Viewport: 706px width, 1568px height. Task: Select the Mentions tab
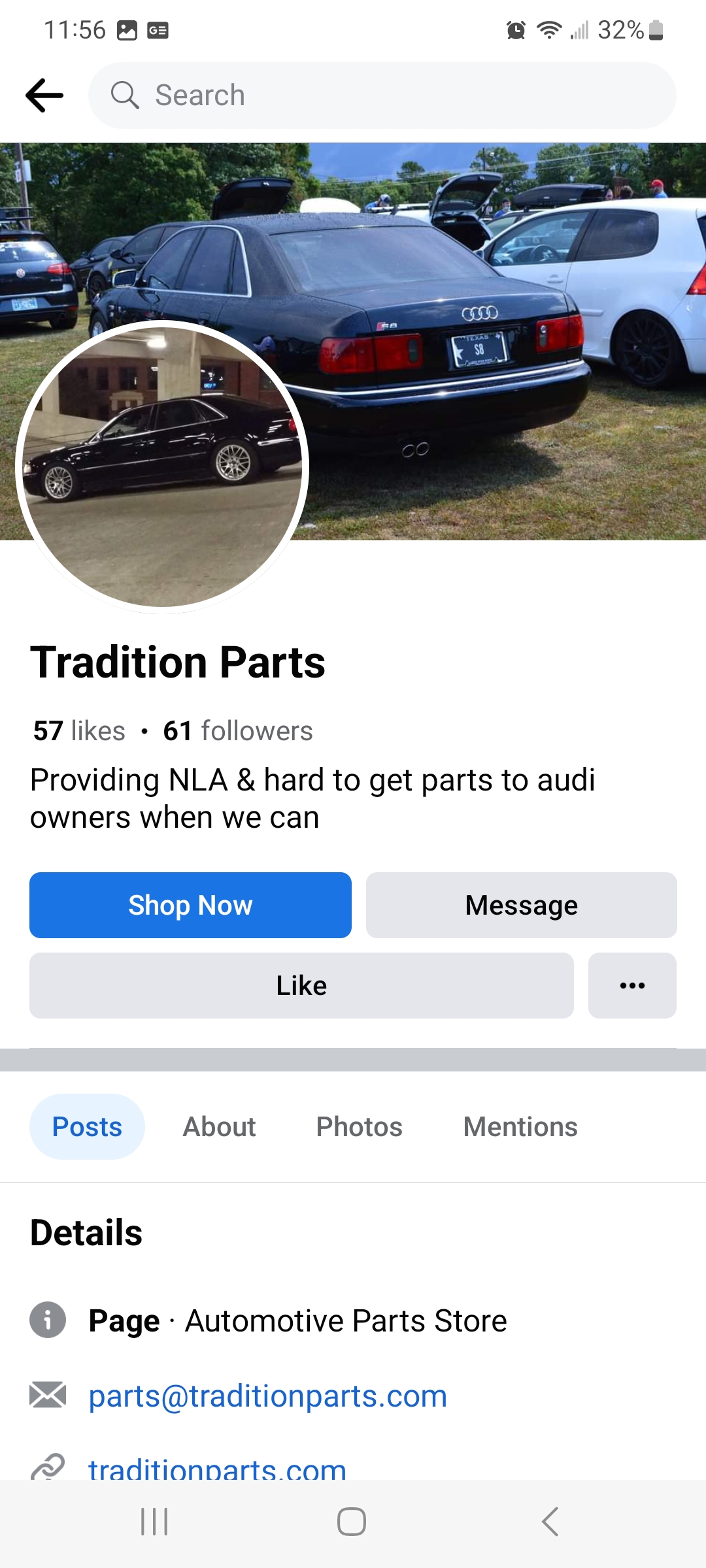click(x=520, y=1127)
